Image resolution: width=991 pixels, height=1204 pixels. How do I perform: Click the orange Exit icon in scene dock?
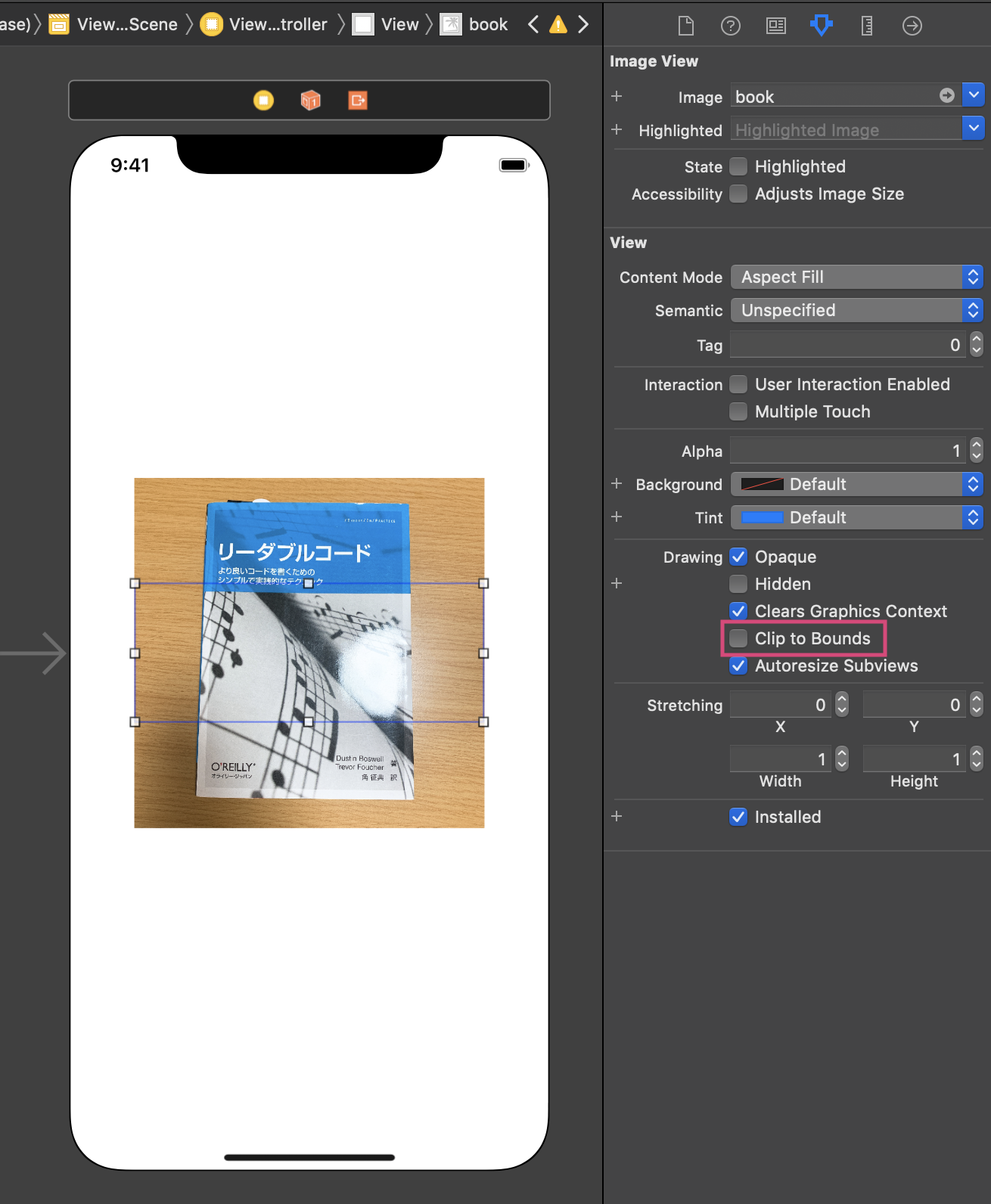[358, 100]
